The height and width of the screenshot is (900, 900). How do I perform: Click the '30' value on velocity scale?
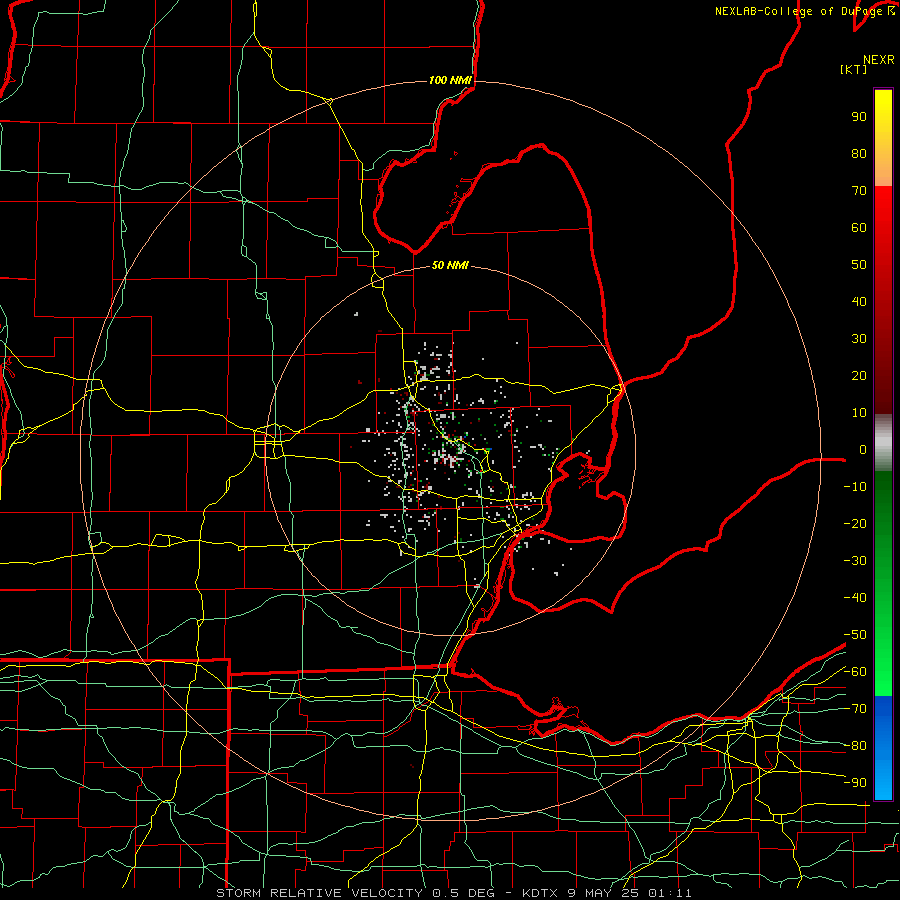pyautogui.click(x=859, y=339)
